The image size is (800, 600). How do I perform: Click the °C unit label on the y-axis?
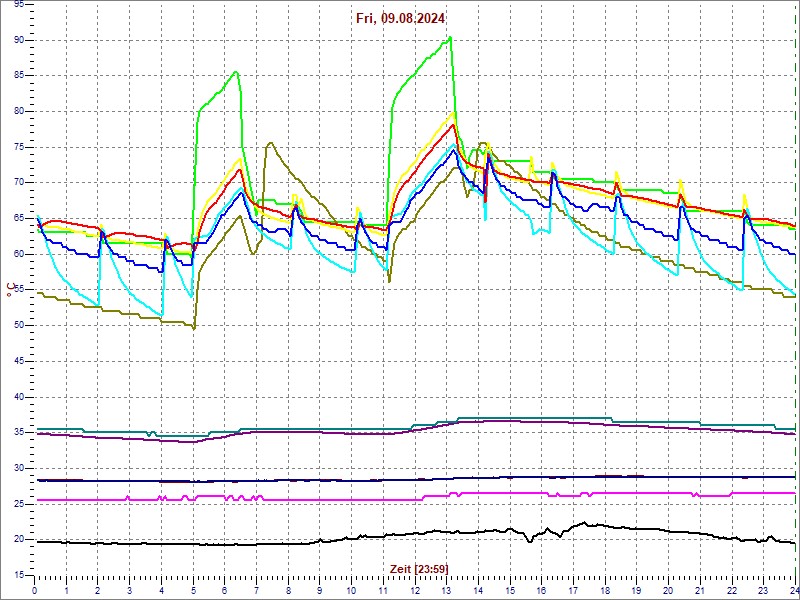pyautogui.click(x=10, y=289)
